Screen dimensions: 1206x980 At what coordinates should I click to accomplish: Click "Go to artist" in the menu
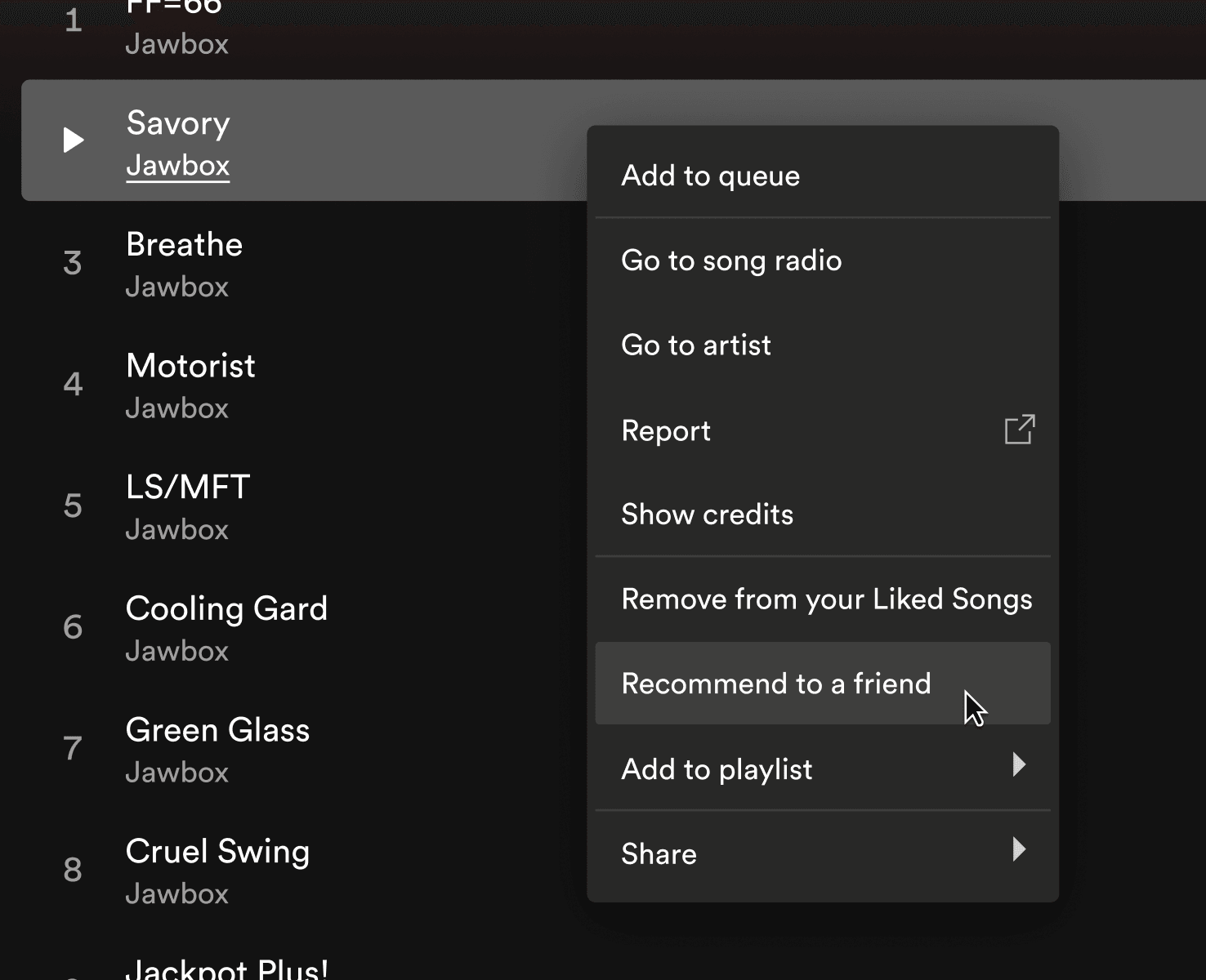(x=695, y=344)
